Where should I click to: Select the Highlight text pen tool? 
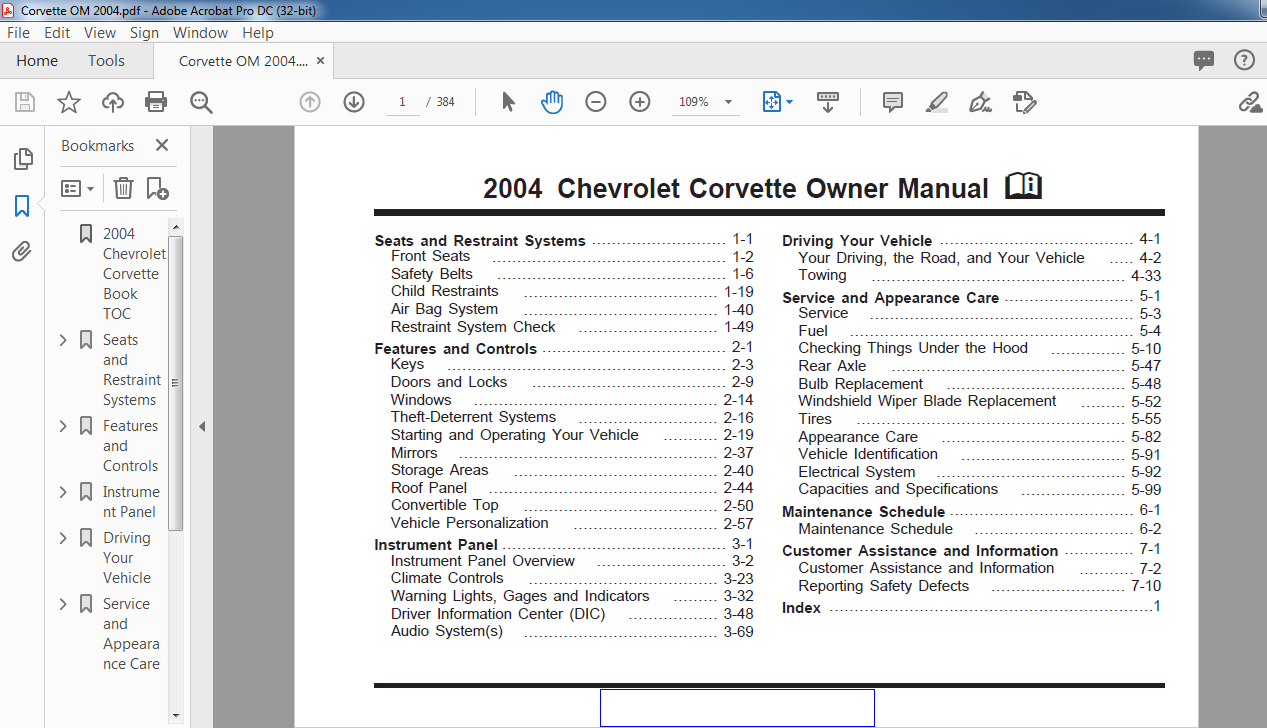pos(937,102)
